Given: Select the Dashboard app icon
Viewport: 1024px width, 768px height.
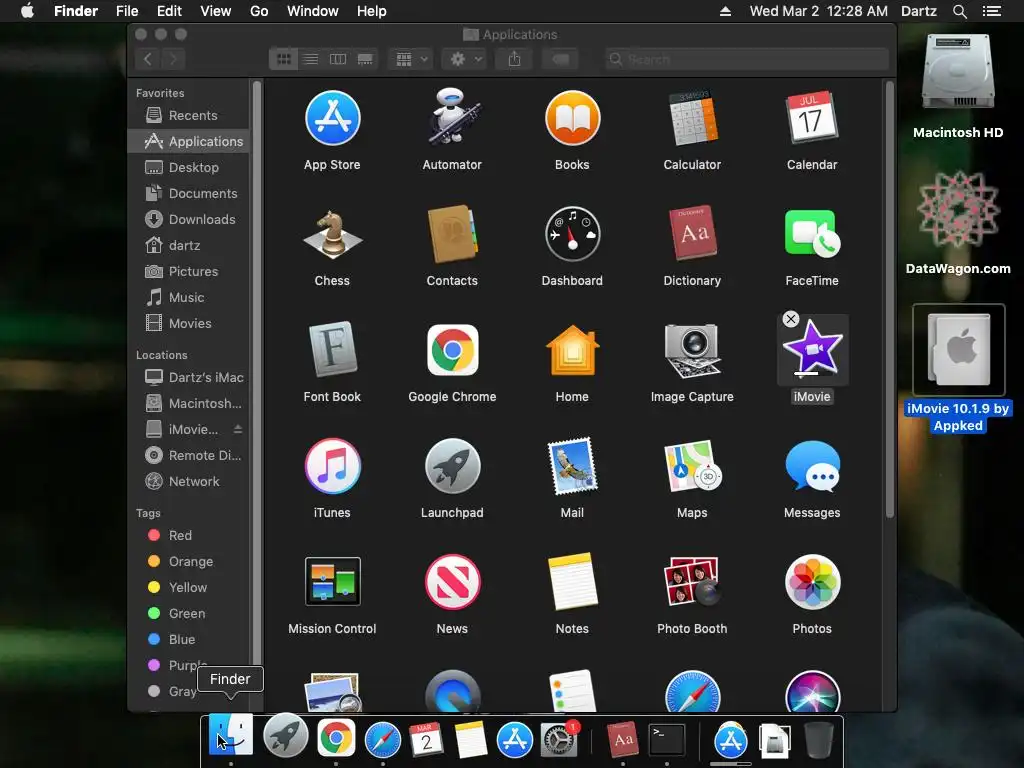Looking at the screenshot, I should (x=572, y=234).
